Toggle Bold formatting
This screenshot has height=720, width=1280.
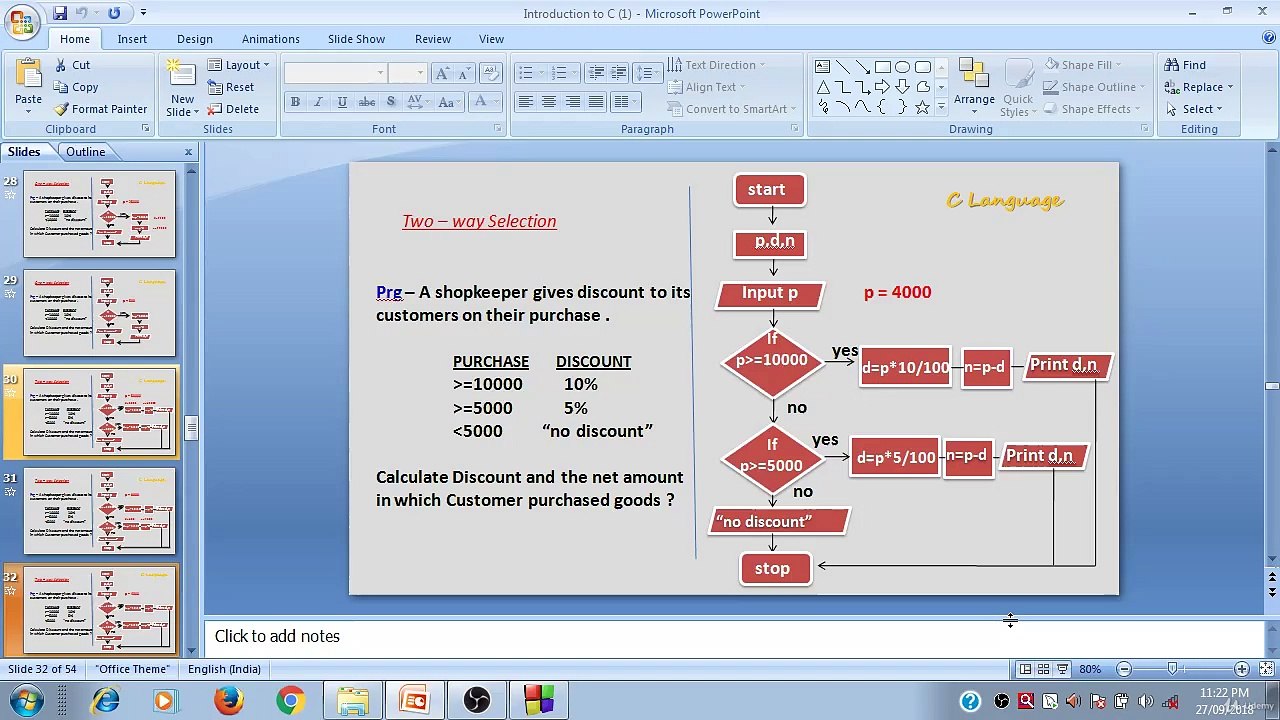295,102
